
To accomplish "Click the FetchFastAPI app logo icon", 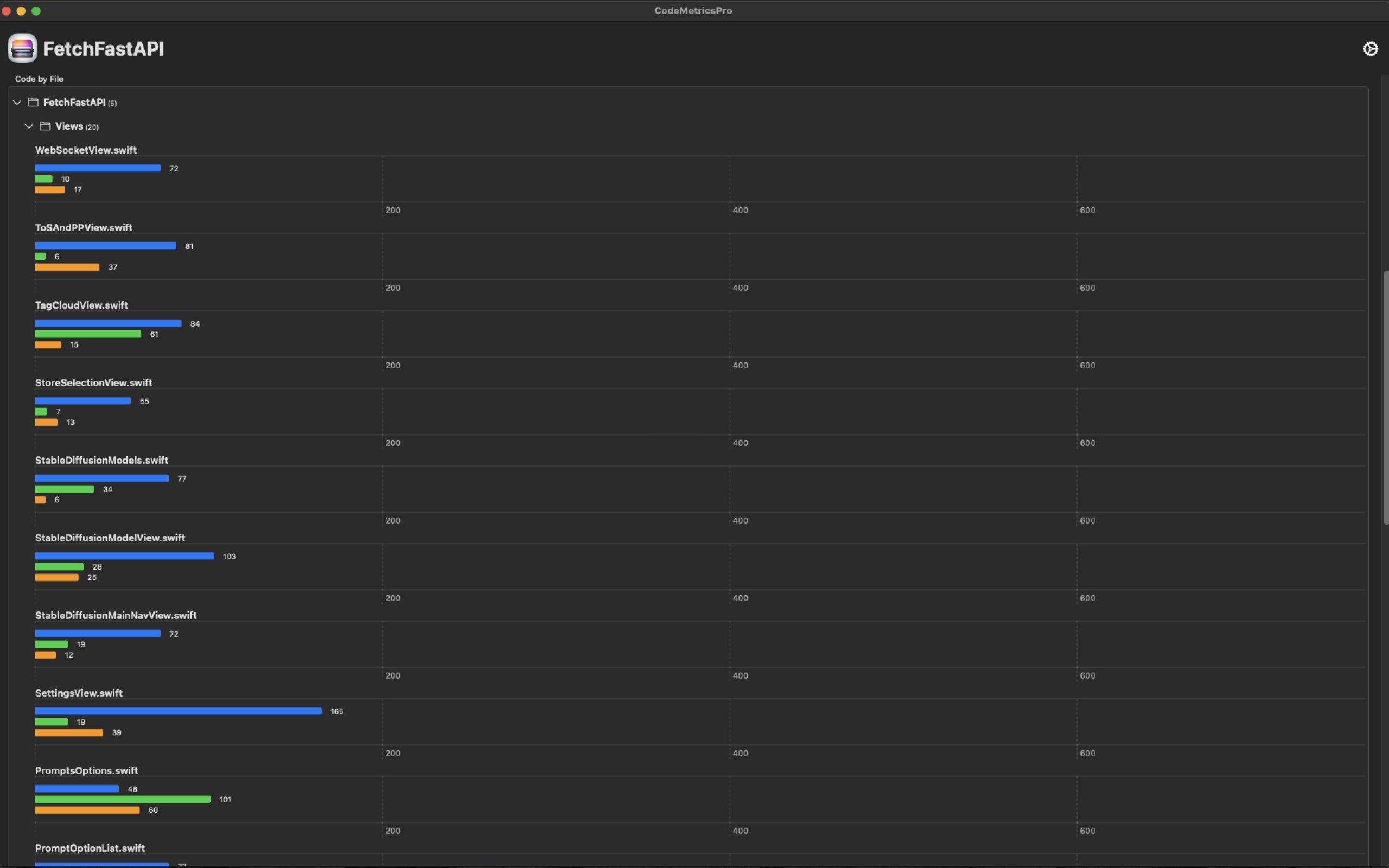I will (22, 48).
